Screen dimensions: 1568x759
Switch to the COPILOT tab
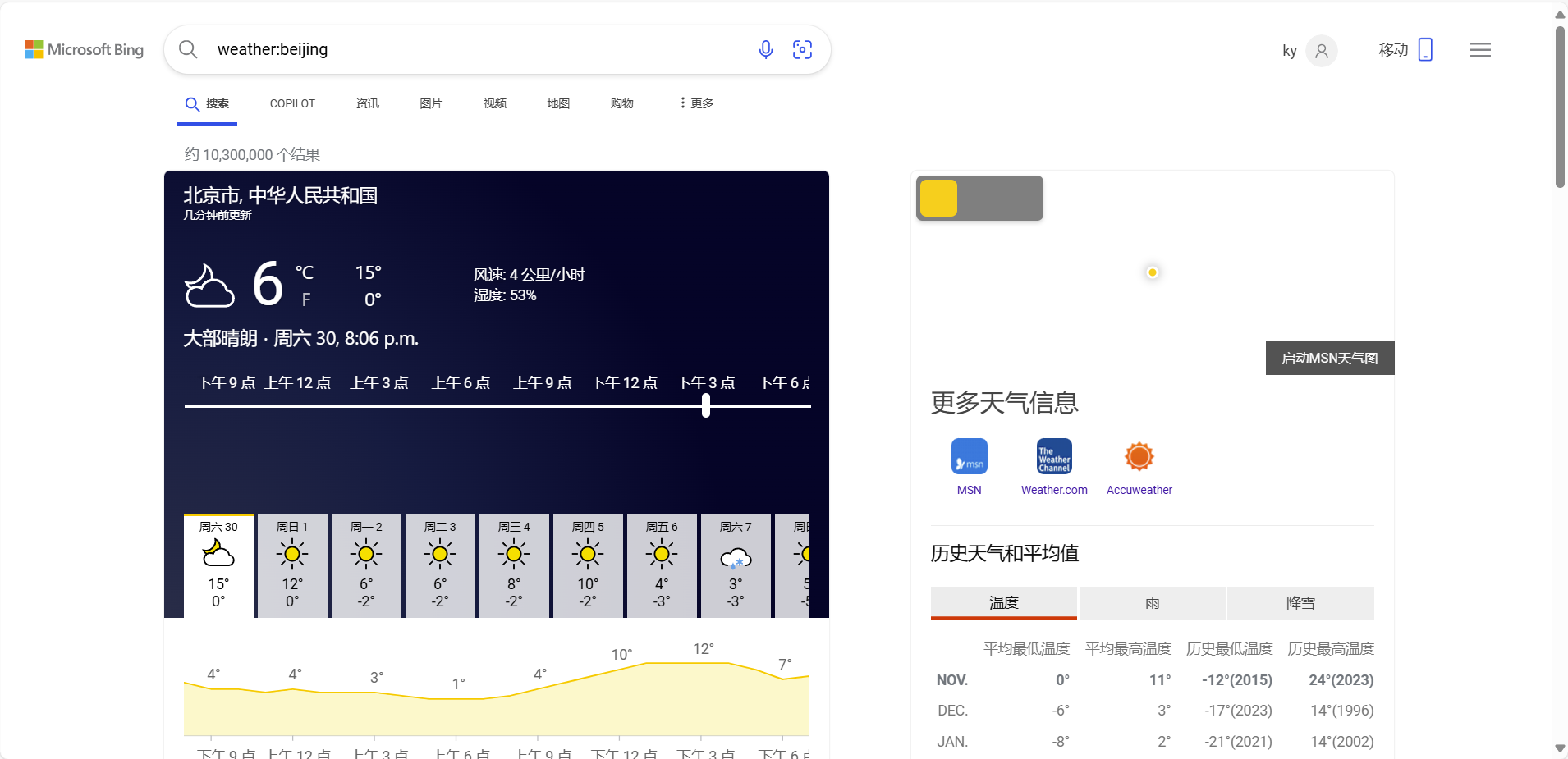point(292,103)
